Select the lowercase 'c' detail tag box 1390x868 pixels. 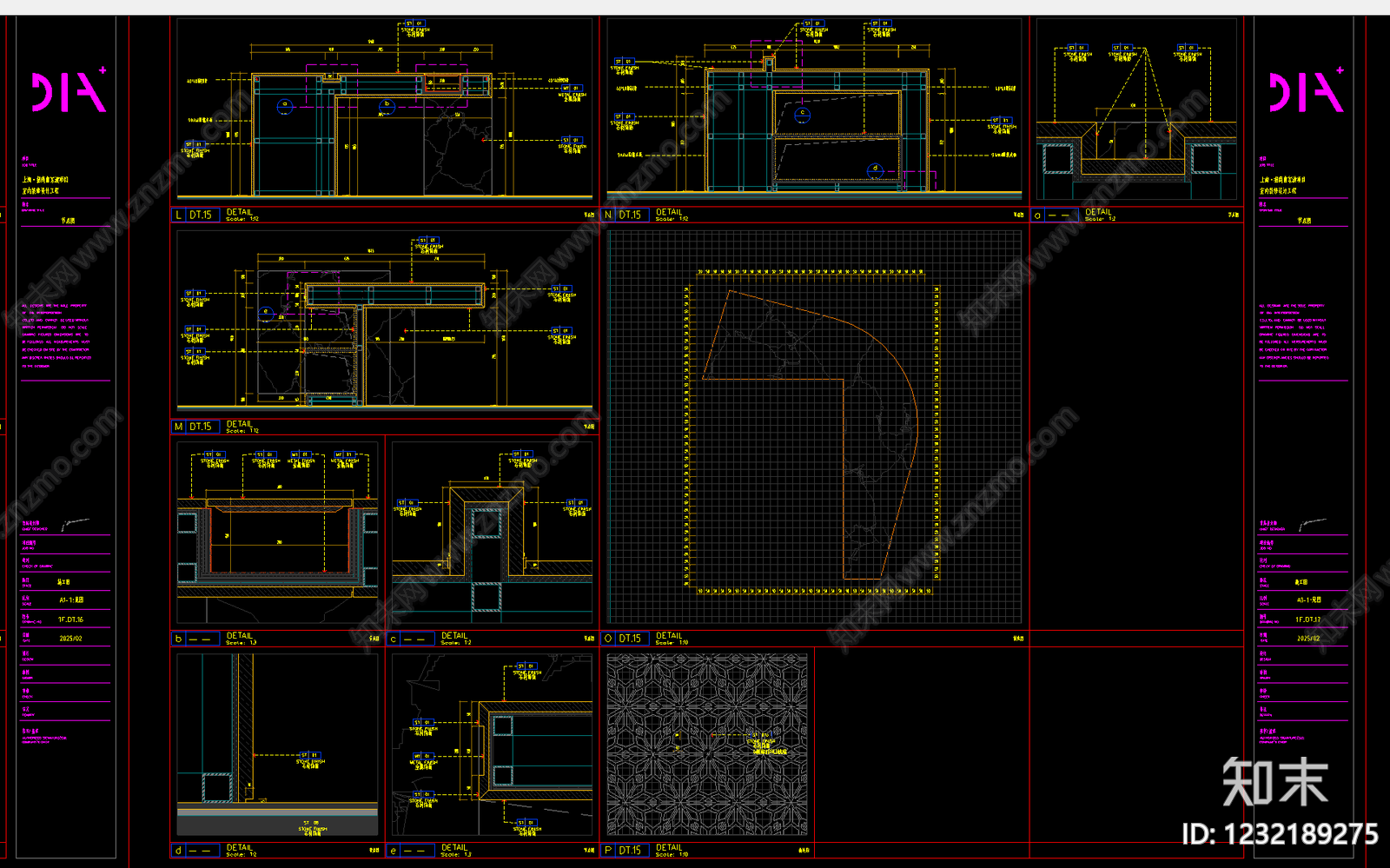point(394,639)
